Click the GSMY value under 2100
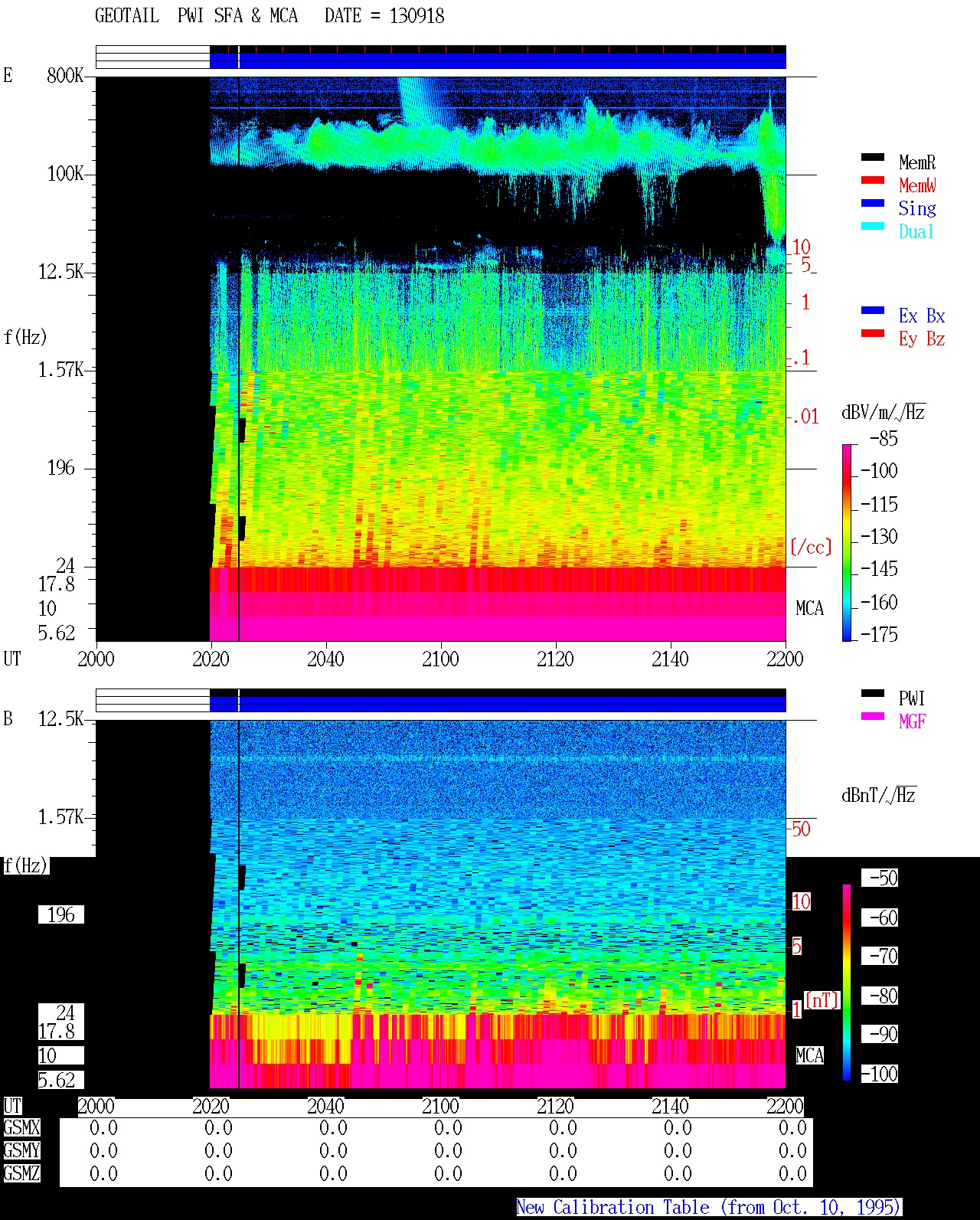This screenshot has width=980, height=1220. (448, 1150)
